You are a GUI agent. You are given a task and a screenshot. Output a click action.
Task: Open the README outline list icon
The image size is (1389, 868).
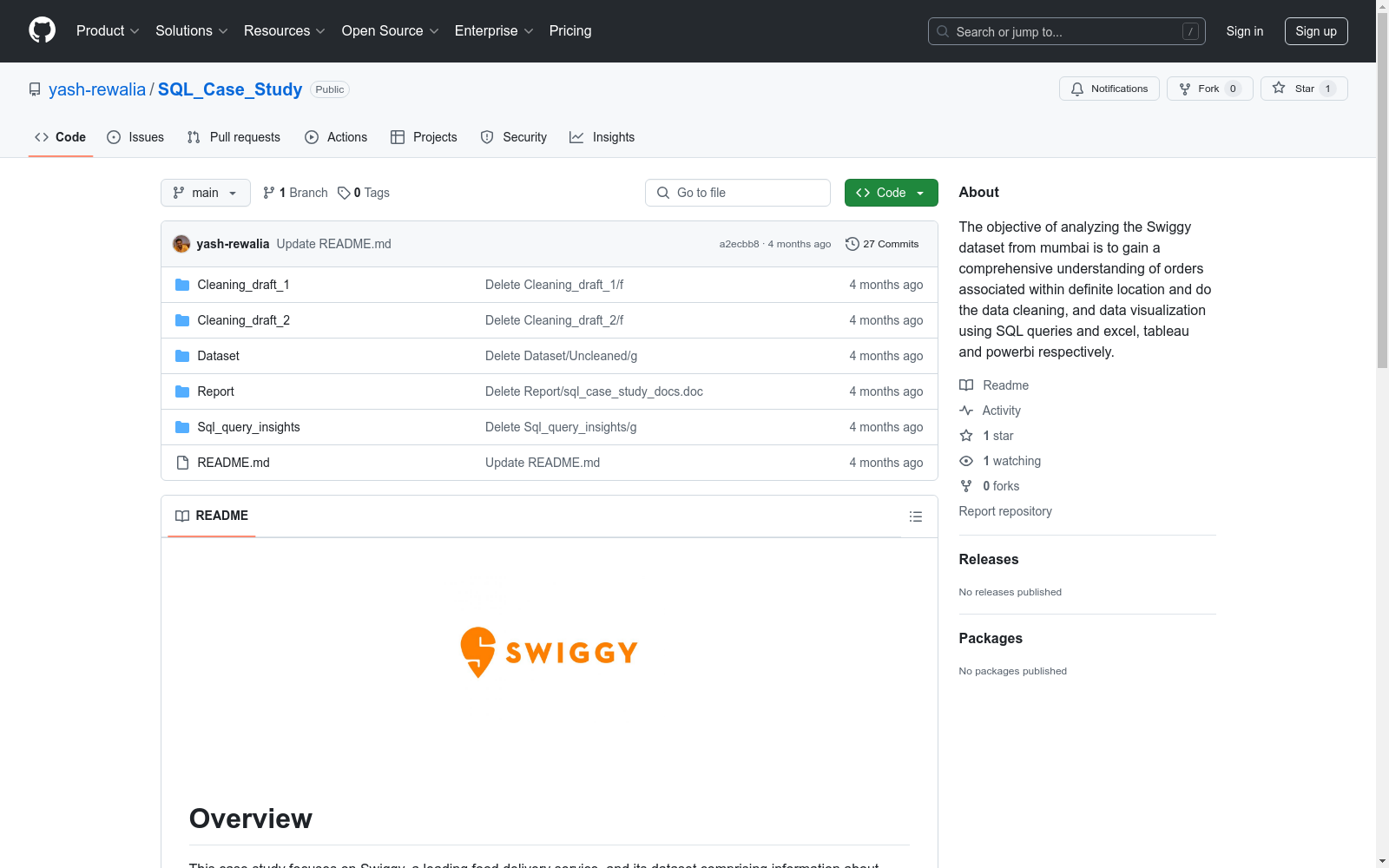point(916,516)
